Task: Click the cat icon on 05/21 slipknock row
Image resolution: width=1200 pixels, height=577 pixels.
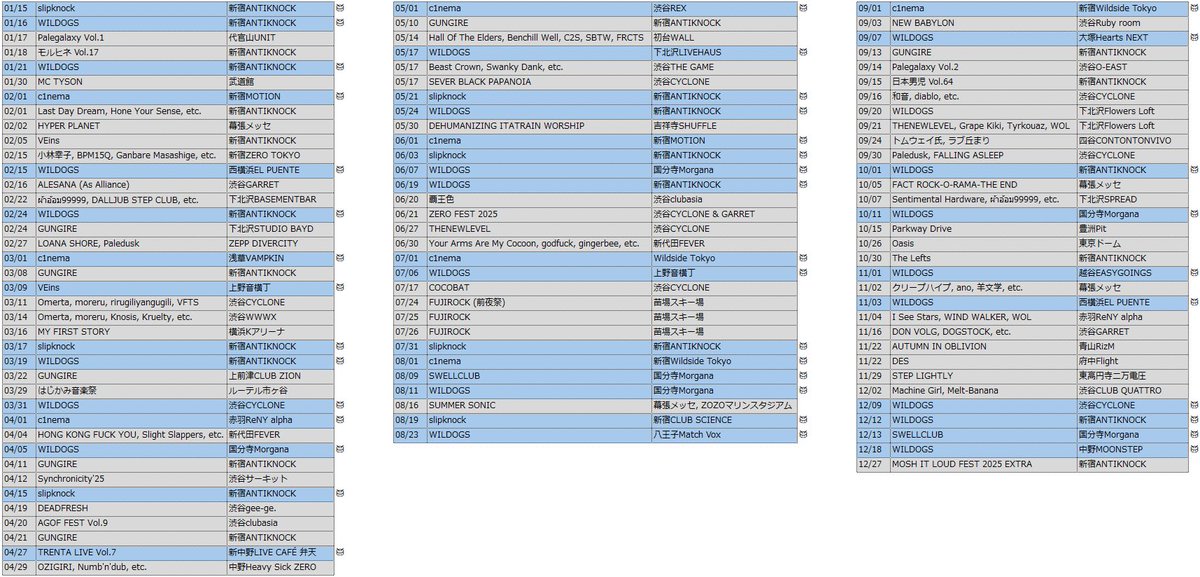Action: [803, 96]
